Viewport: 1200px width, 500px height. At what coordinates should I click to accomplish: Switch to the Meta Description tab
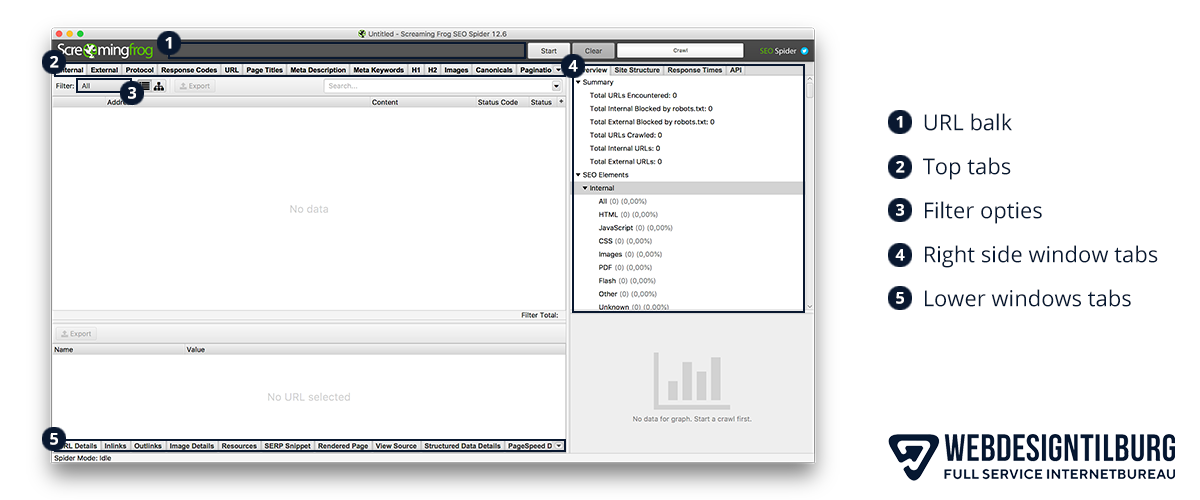click(318, 70)
